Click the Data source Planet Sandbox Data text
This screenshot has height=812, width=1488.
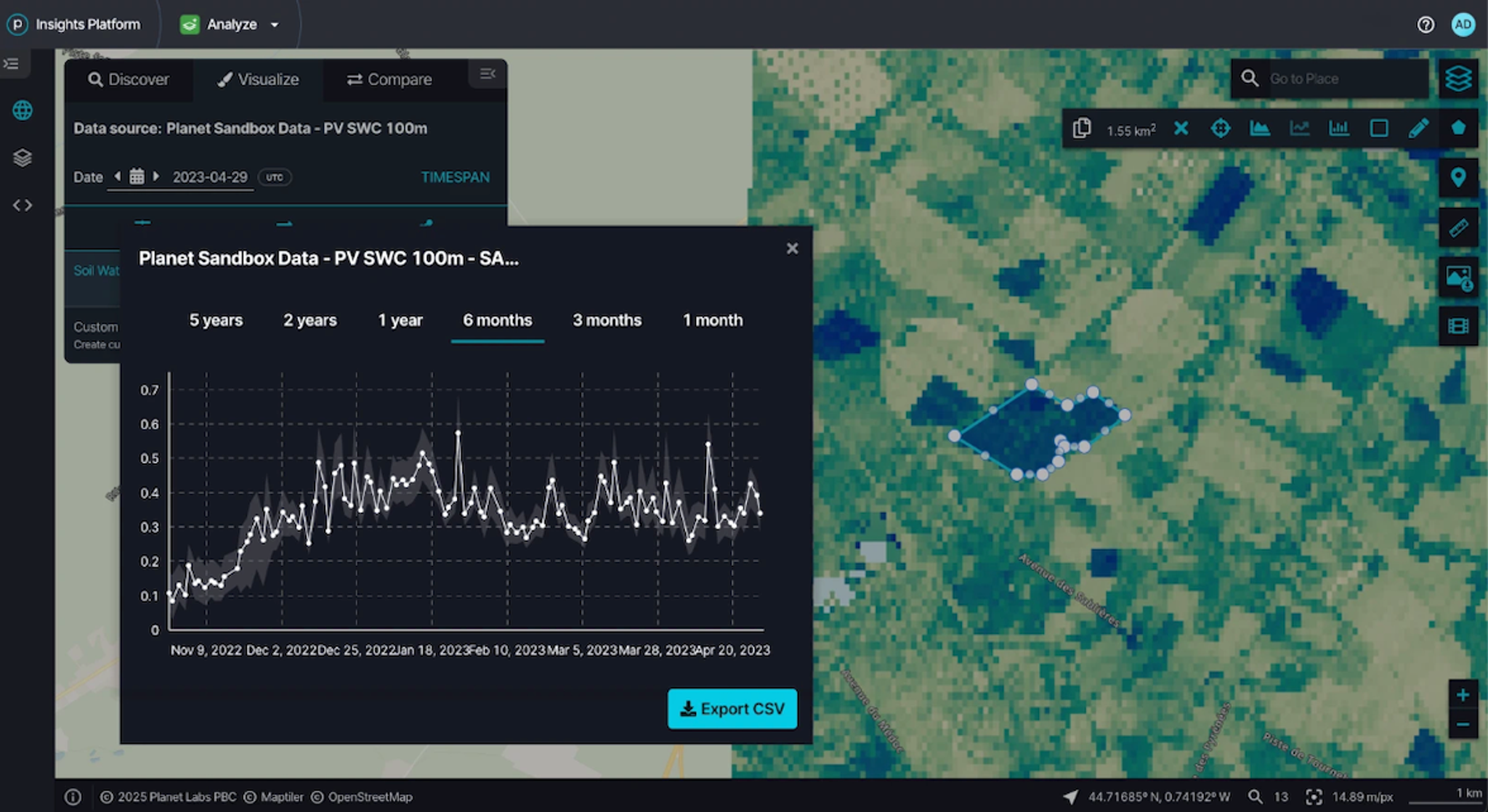point(250,129)
